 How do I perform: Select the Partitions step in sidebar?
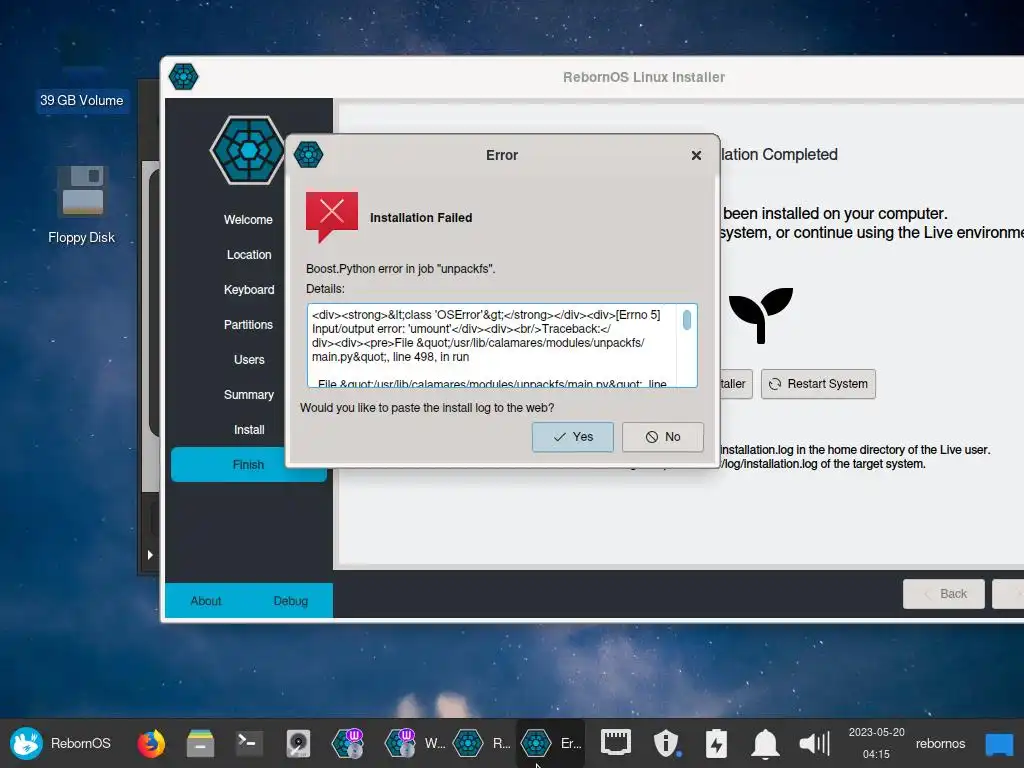pos(248,325)
